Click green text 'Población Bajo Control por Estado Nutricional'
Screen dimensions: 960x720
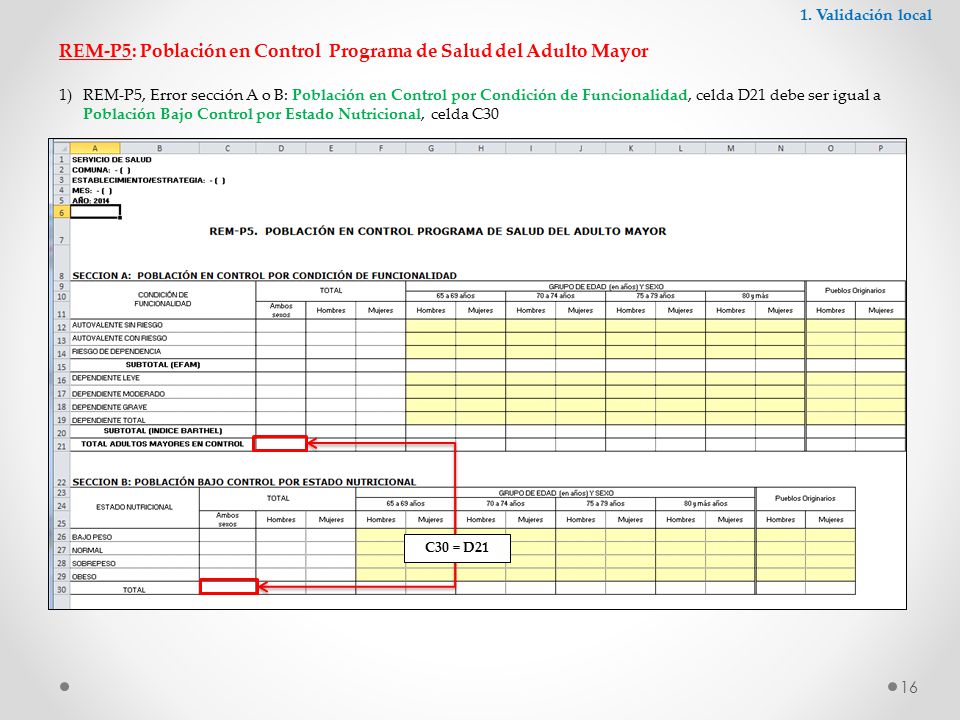[252, 114]
